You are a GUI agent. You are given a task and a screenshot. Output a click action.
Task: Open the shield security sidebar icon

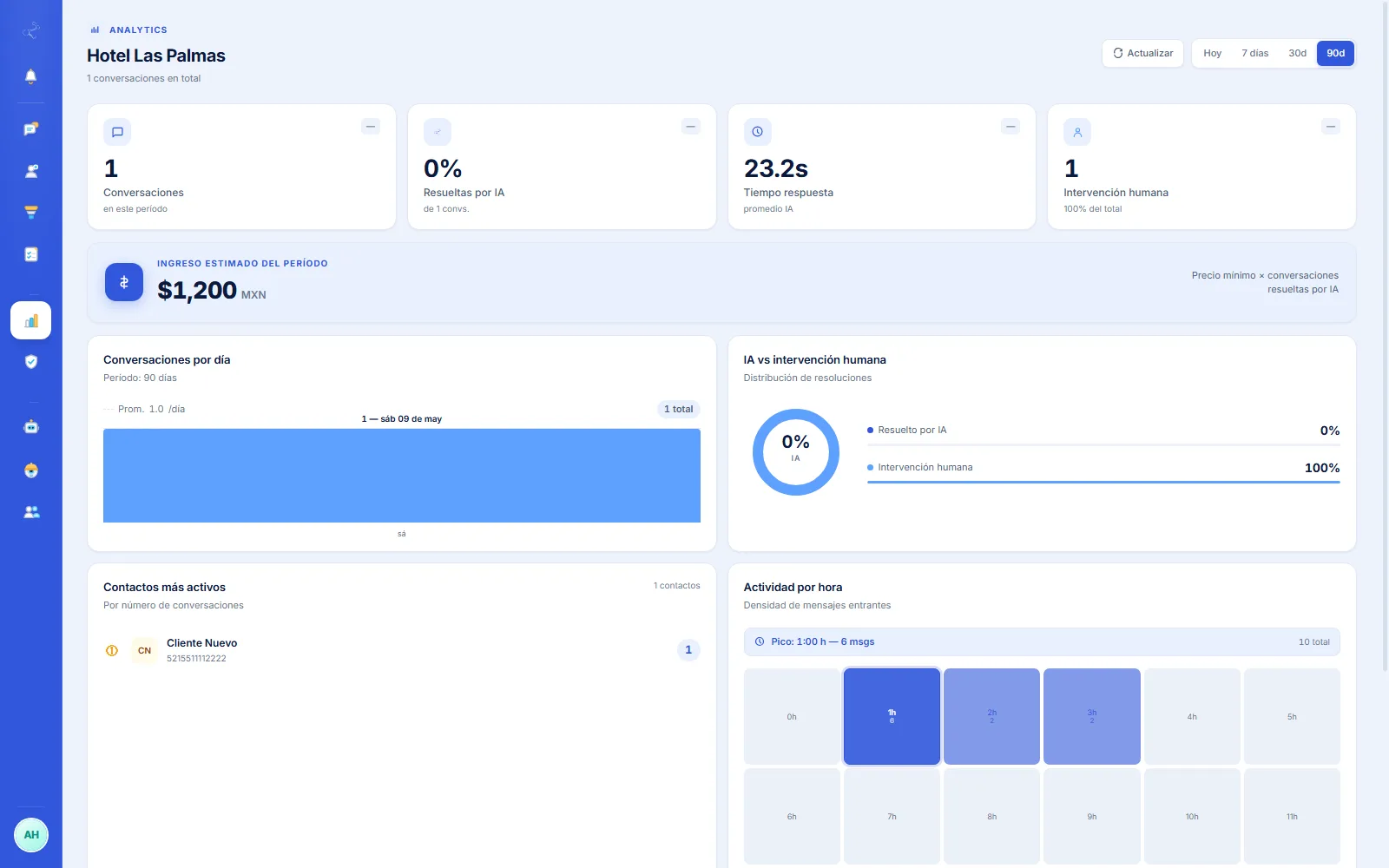click(x=30, y=362)
